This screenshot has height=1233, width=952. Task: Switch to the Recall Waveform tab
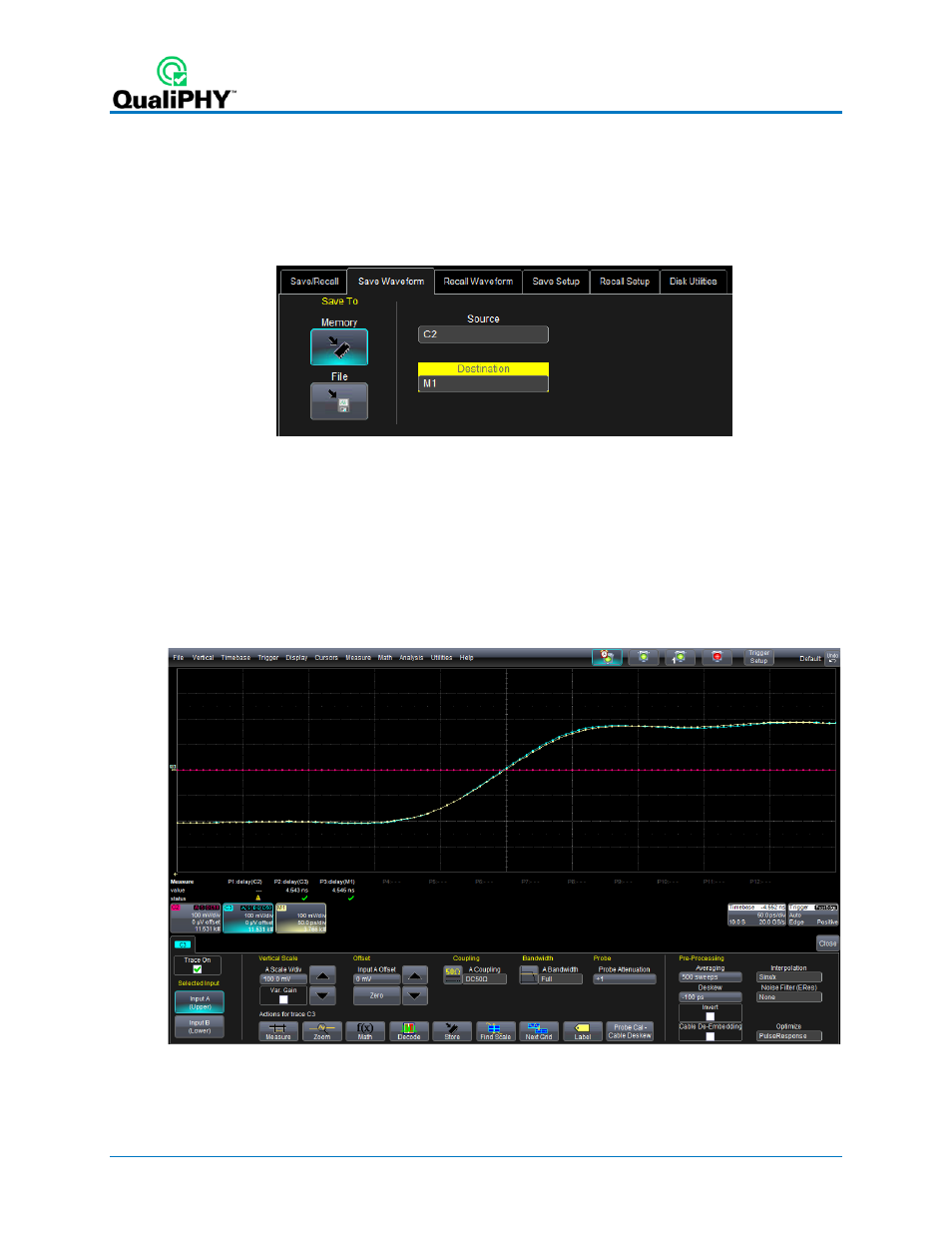pos(478,282)
